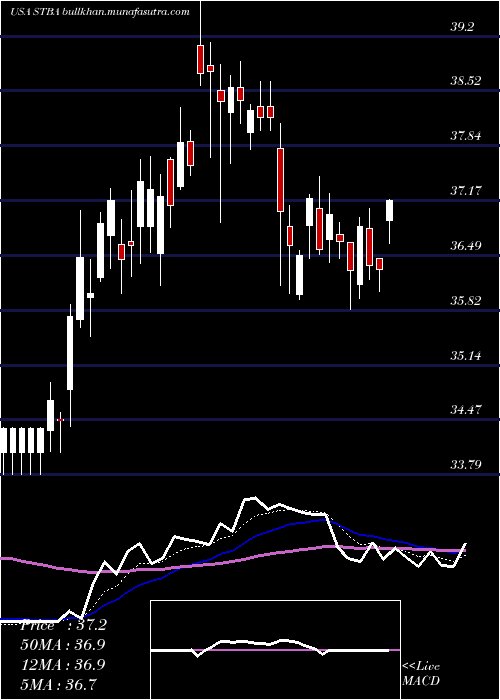Viewport: 500px width, 700px height.
Task: Click the 35.14 price axis label
Action: click(465, 356)
